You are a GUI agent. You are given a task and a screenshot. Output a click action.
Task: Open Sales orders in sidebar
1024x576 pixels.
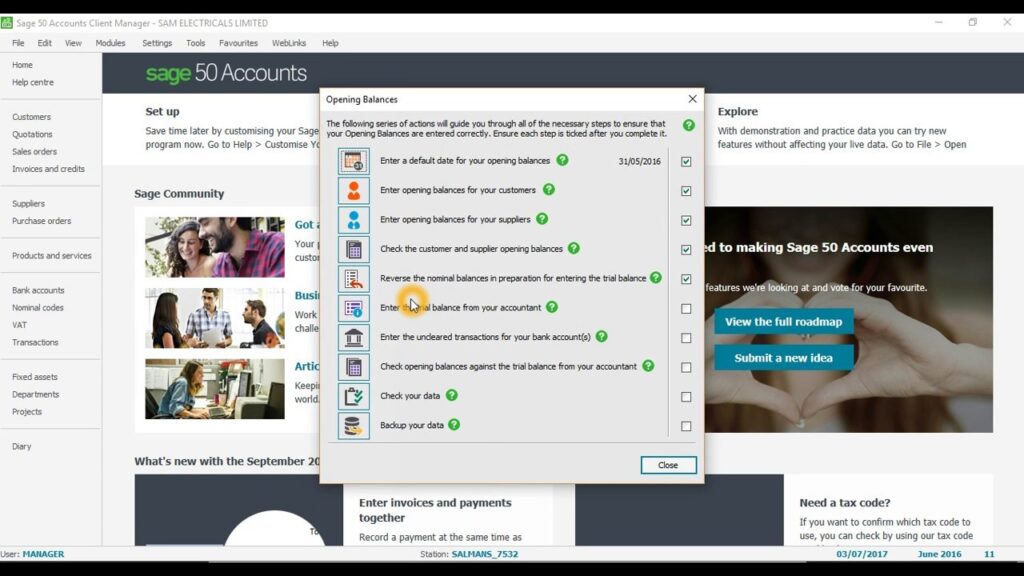click(x=35, y=152)
